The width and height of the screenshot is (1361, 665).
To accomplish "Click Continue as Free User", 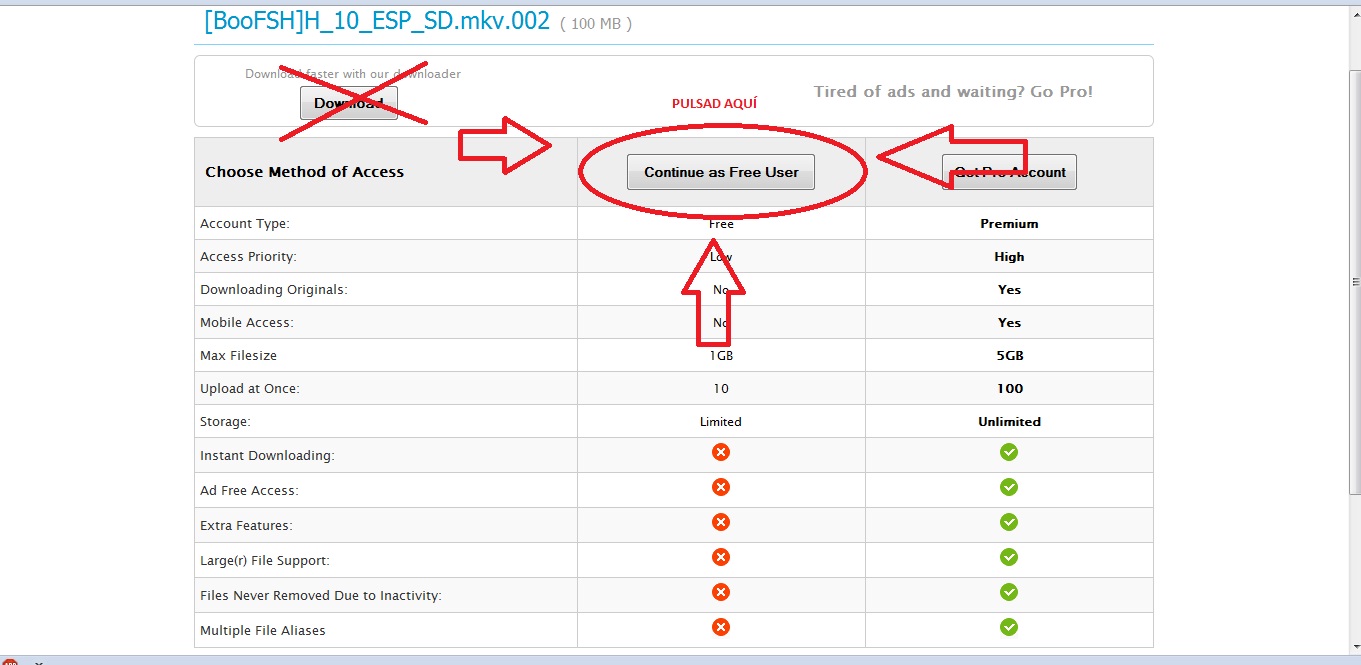I will pyautogui.click(x=720, y=171).
